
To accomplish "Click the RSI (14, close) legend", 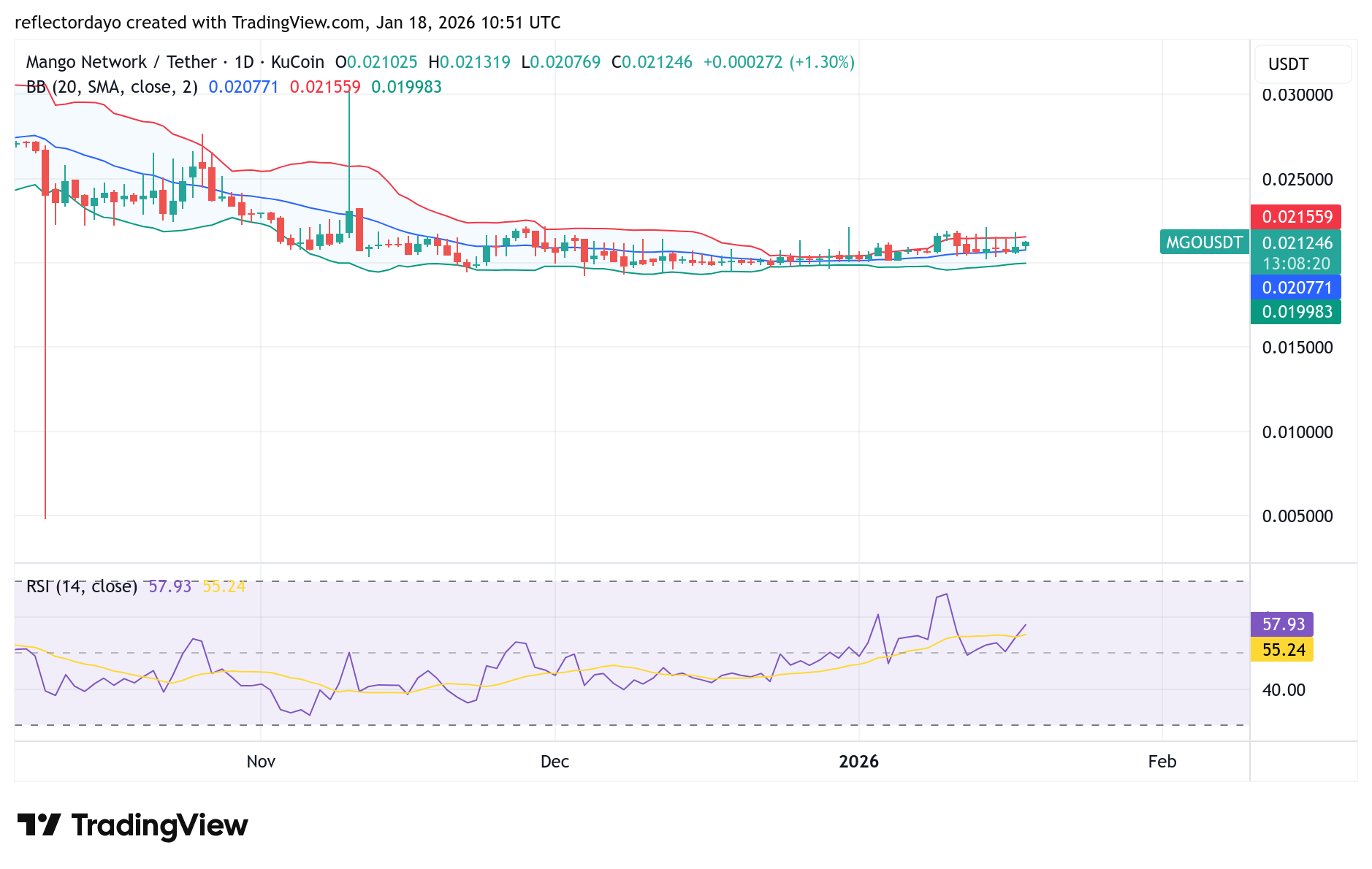I will pos(82,586).
